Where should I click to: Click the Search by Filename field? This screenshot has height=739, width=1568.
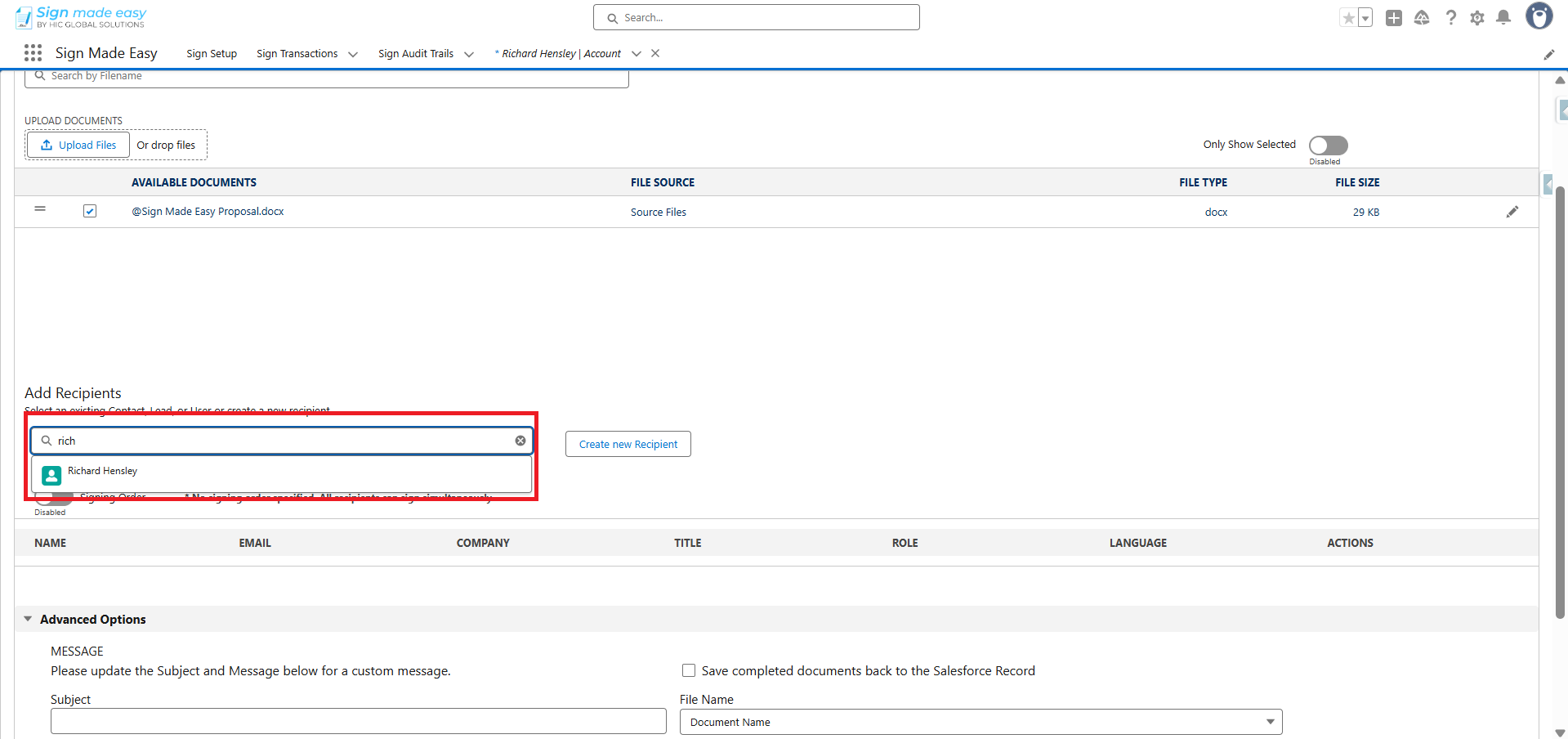click(327, 76)
